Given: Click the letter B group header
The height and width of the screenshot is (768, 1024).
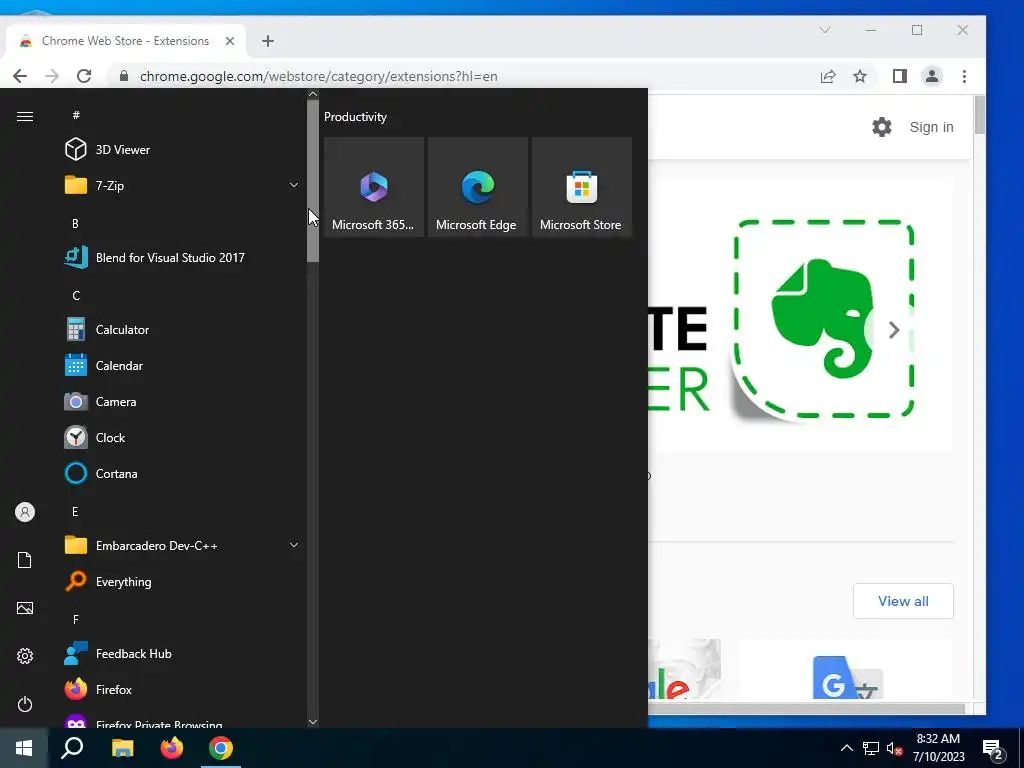Looking at the screenshot, I should (x=75, y=223).
